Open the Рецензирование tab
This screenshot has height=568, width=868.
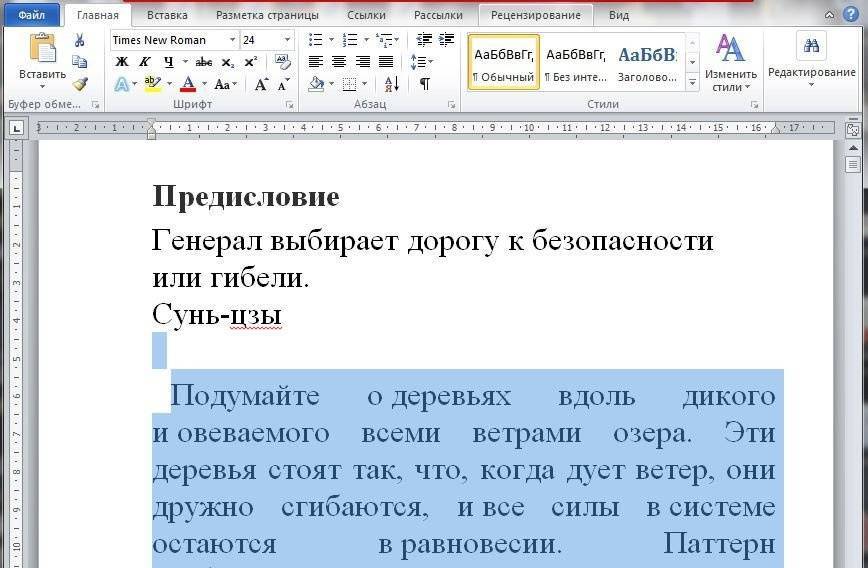point(535,15)
